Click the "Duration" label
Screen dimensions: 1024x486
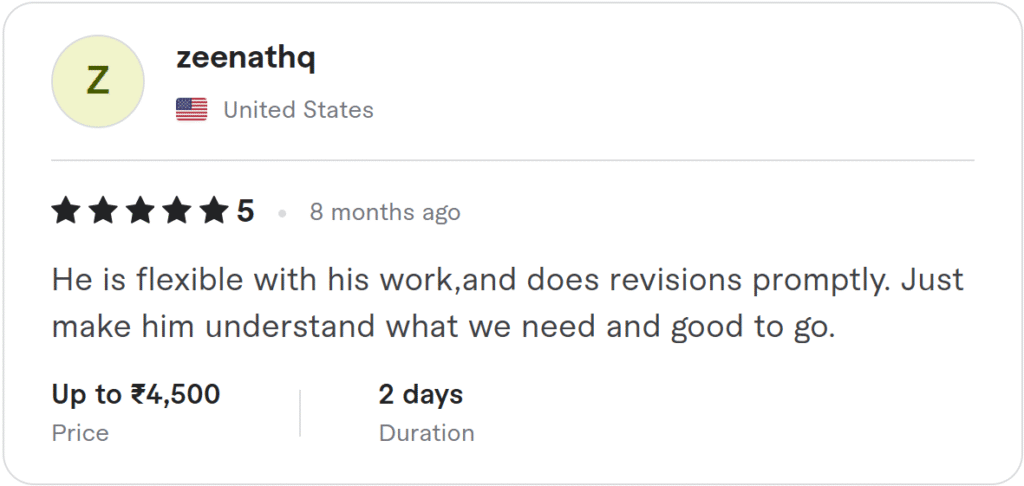point(426,433)
